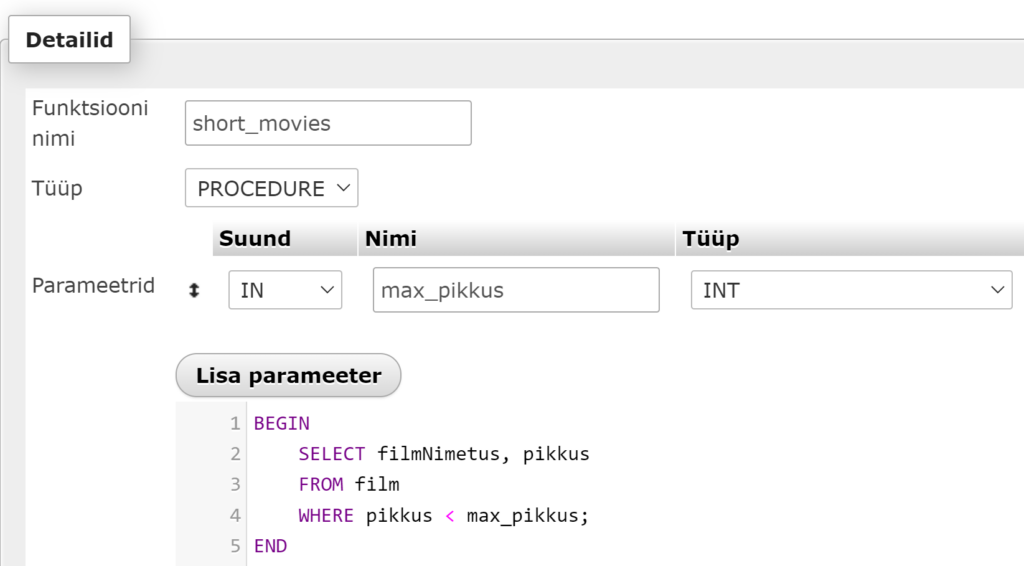Focus the short_movies function name field
Image resolution: width=1024 pixels, height=566 pixels.
coord(327,124)
